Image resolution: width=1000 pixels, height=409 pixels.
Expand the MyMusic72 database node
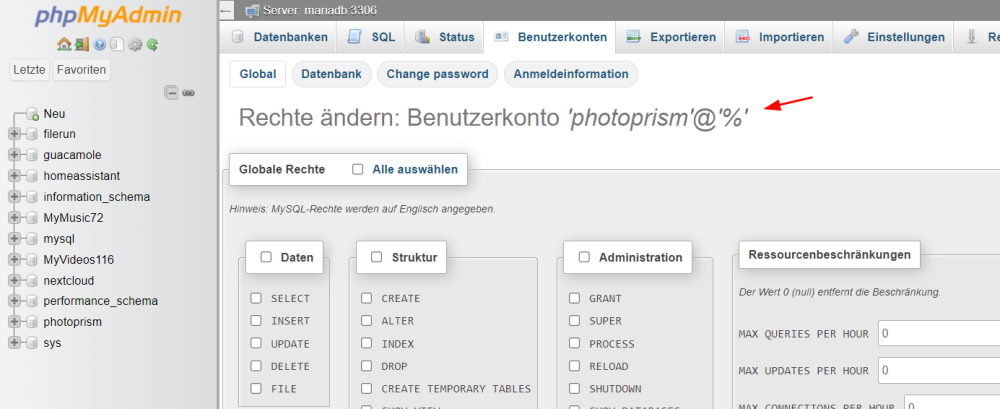pyautogui.click(x=14, y=218)
